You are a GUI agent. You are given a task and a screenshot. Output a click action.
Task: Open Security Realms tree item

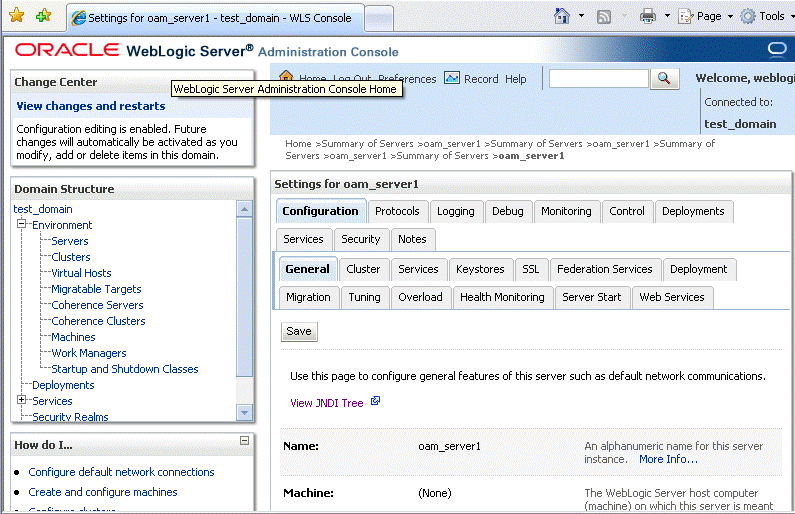pos(70,417)
